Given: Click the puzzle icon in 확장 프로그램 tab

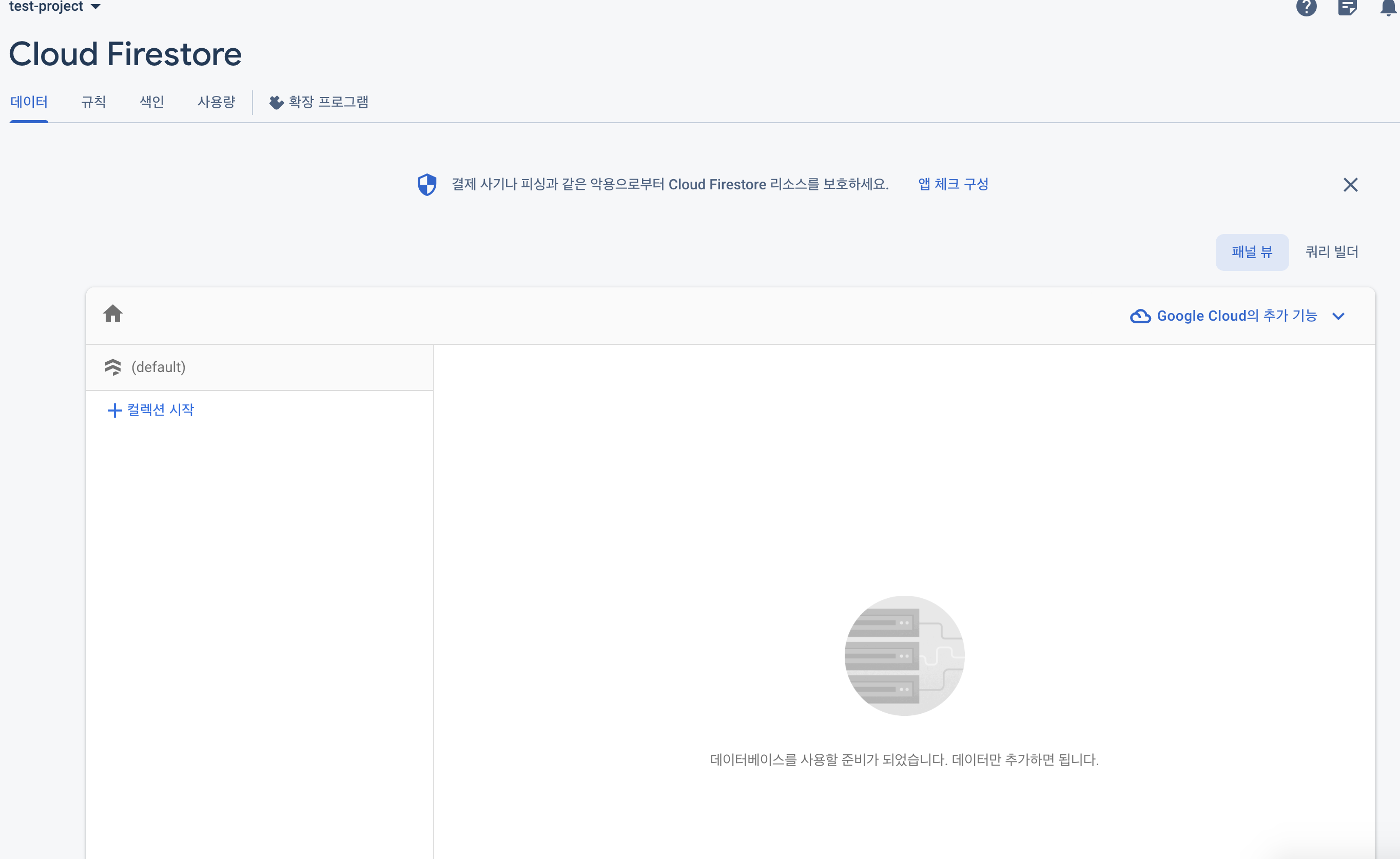Looking at the screenshot, I should click(276, 102).
